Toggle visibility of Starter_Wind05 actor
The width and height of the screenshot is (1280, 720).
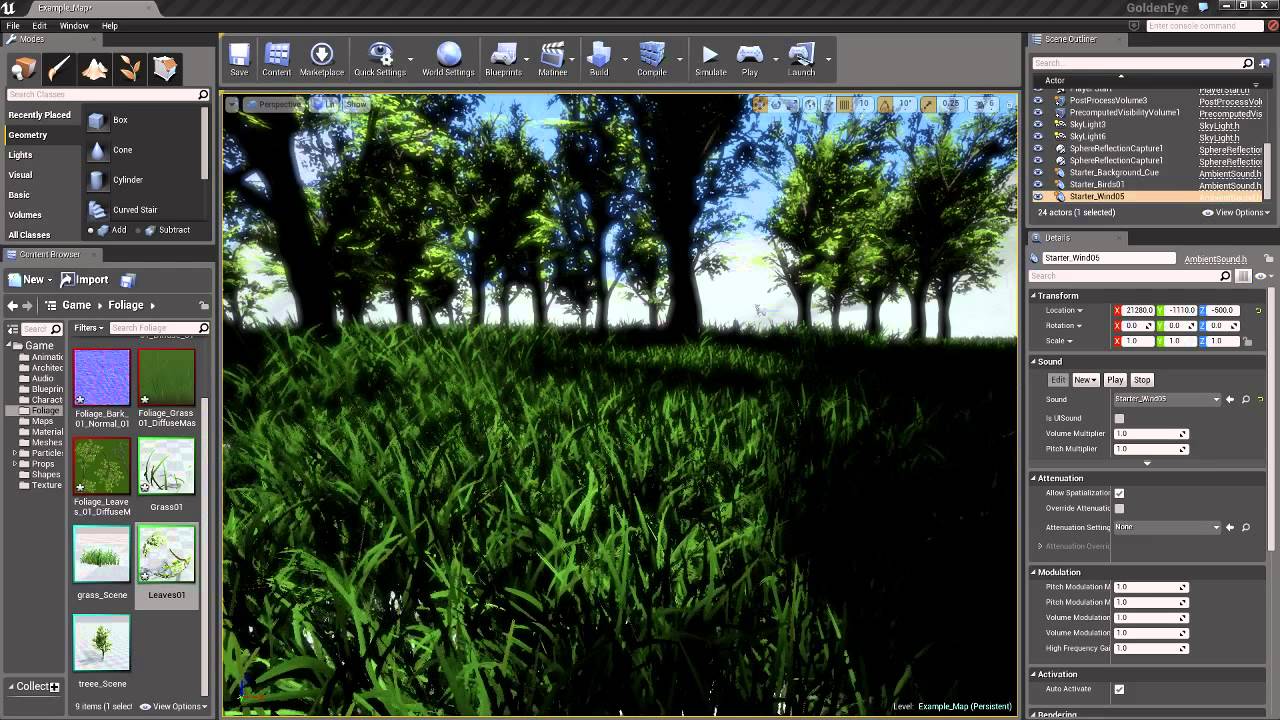[x=1037, y=196]
